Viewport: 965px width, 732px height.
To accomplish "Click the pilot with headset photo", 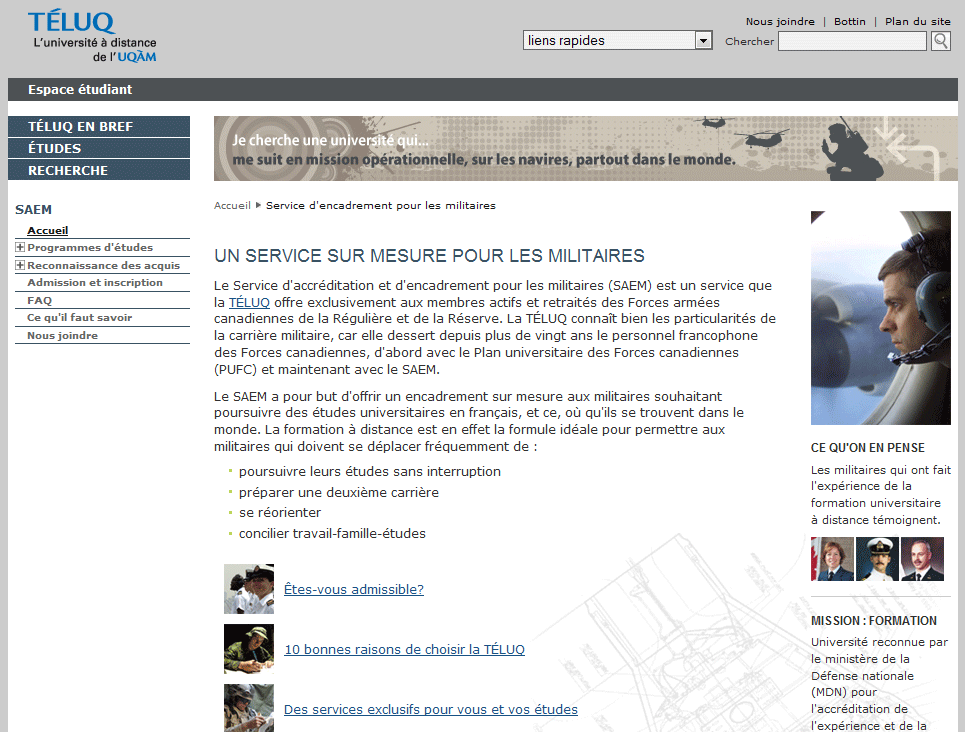I will [881, 318].
